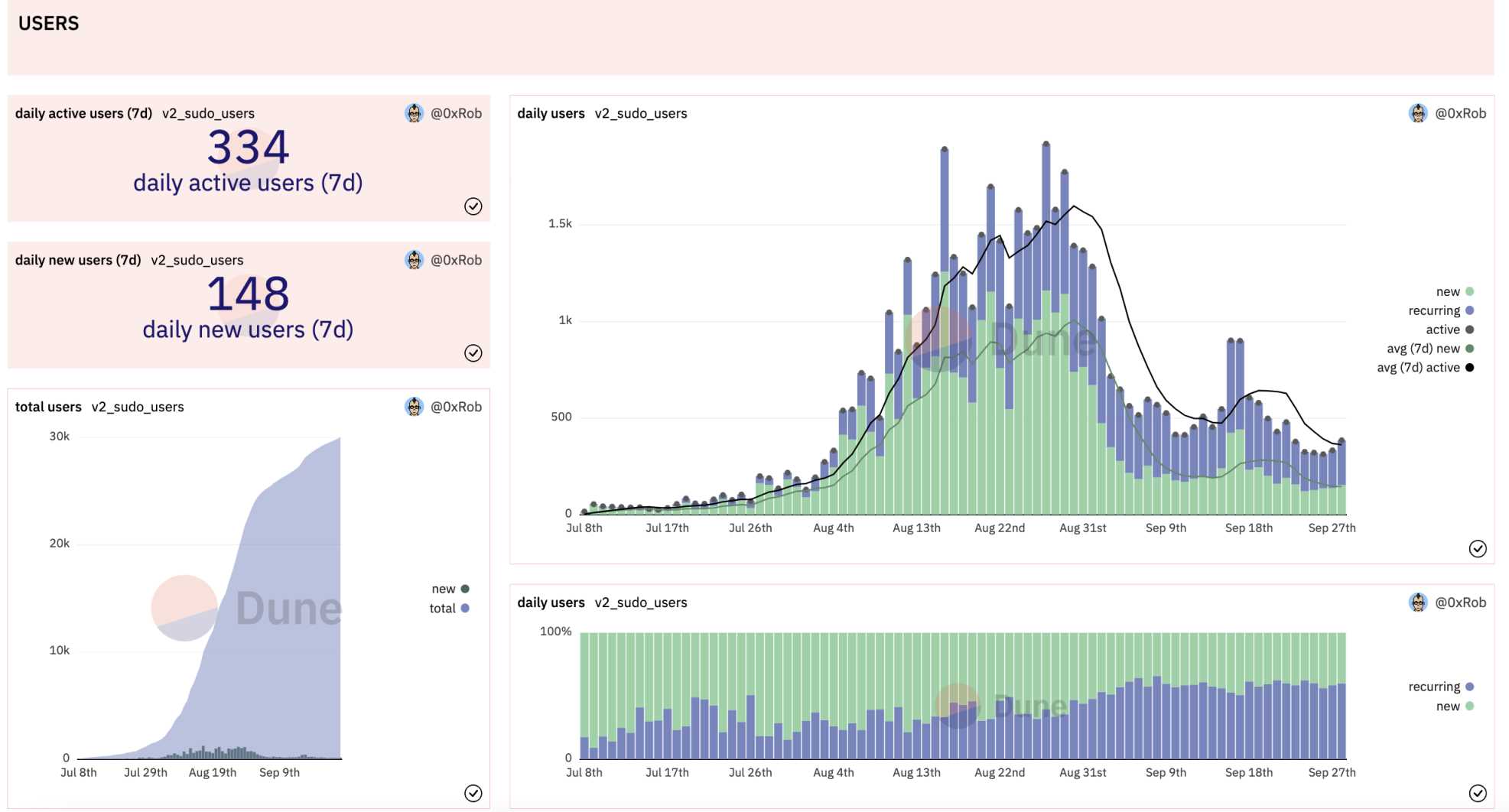Click the @0xRob avatar in daily active users panel
This screenshot has height=812, width=1509.
pyautogui.click(x=414, y=113)
